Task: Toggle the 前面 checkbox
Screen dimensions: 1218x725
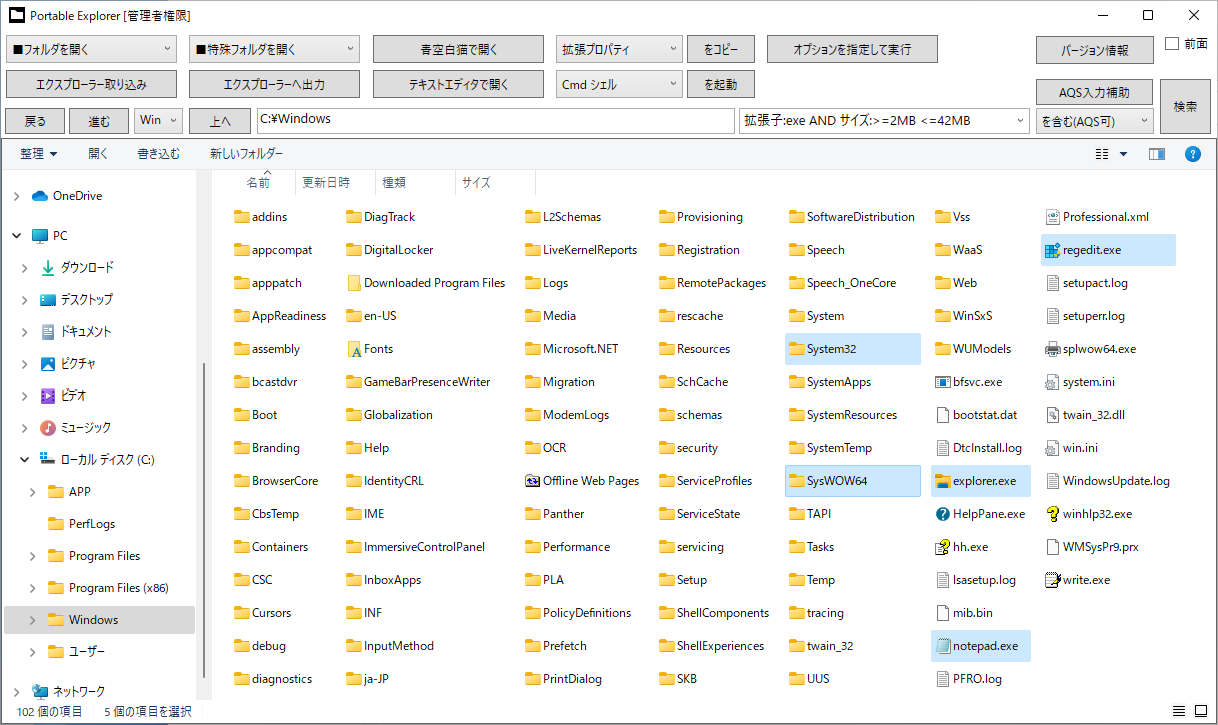Action: (x=1172, y=44)
